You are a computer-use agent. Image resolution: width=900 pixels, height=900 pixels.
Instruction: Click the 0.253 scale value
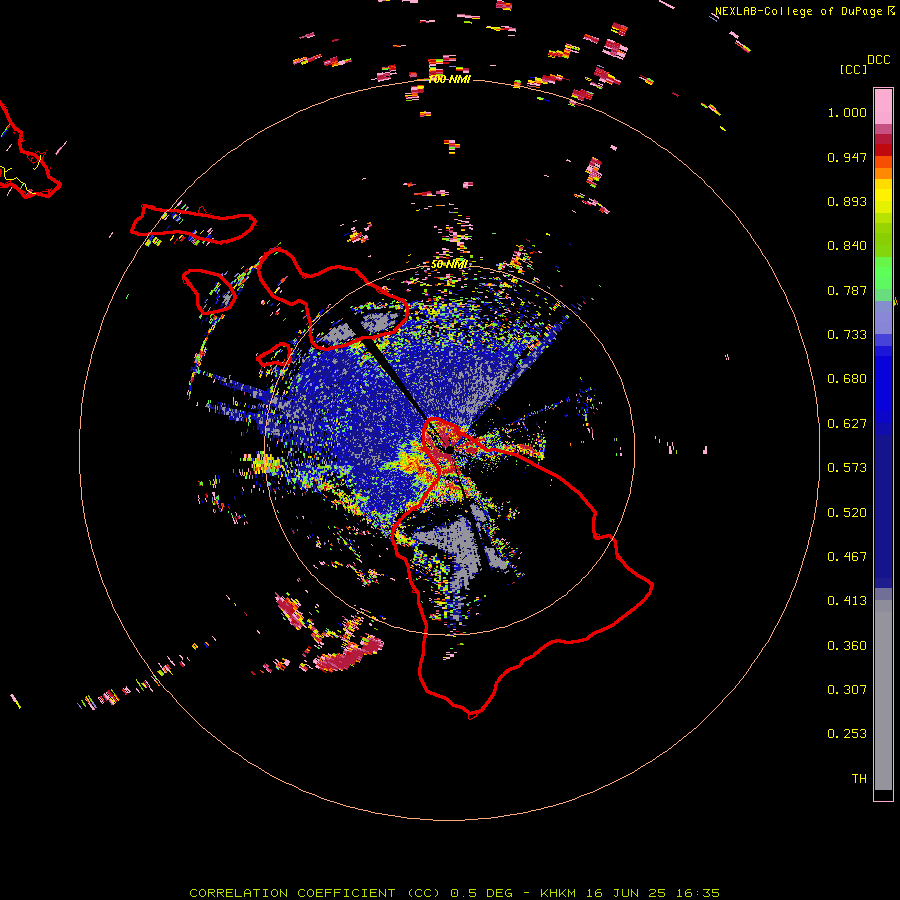(847, 734)
